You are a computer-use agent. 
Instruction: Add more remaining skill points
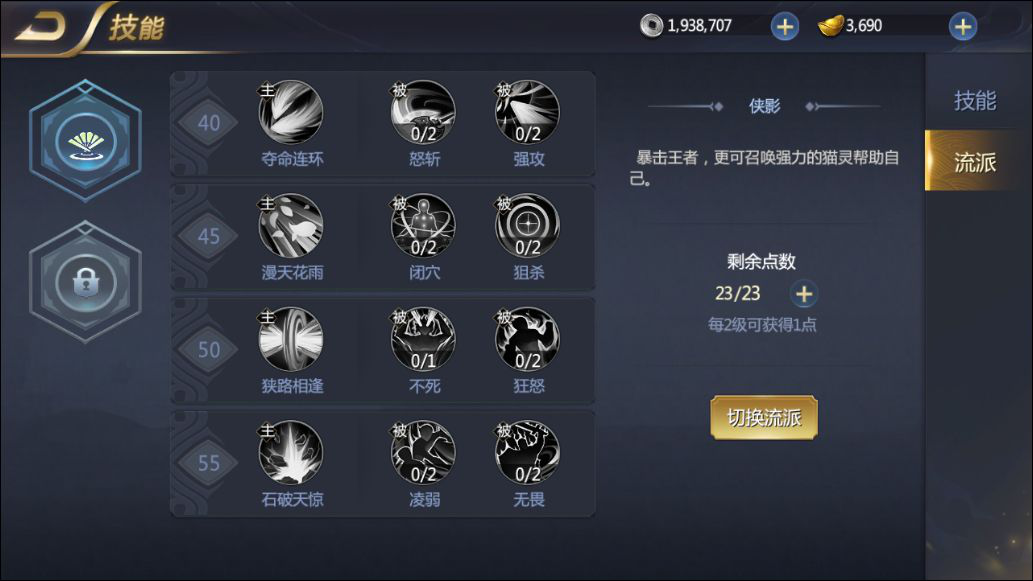(x=804, y=294)
